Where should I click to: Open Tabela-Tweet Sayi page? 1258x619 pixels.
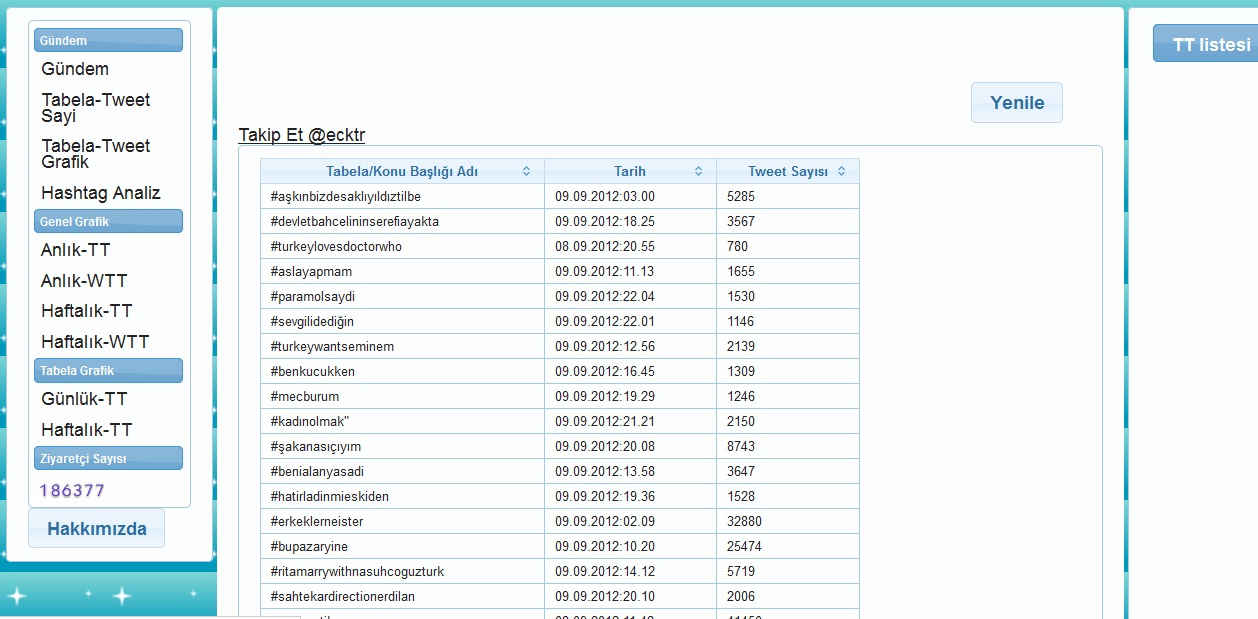(96, 108)
